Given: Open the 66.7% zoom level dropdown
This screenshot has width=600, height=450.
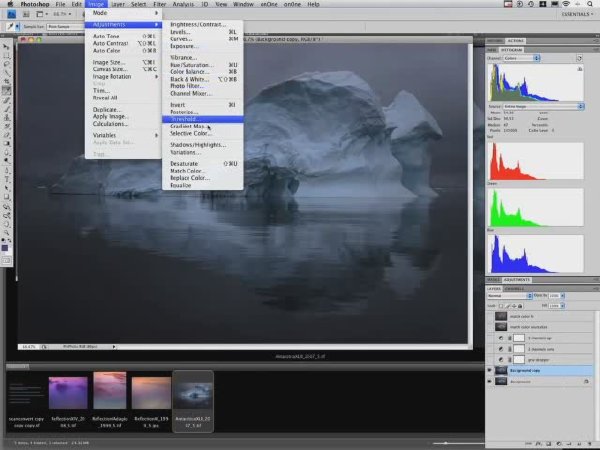Looking at the screenshot, I should tap(62, 14).
